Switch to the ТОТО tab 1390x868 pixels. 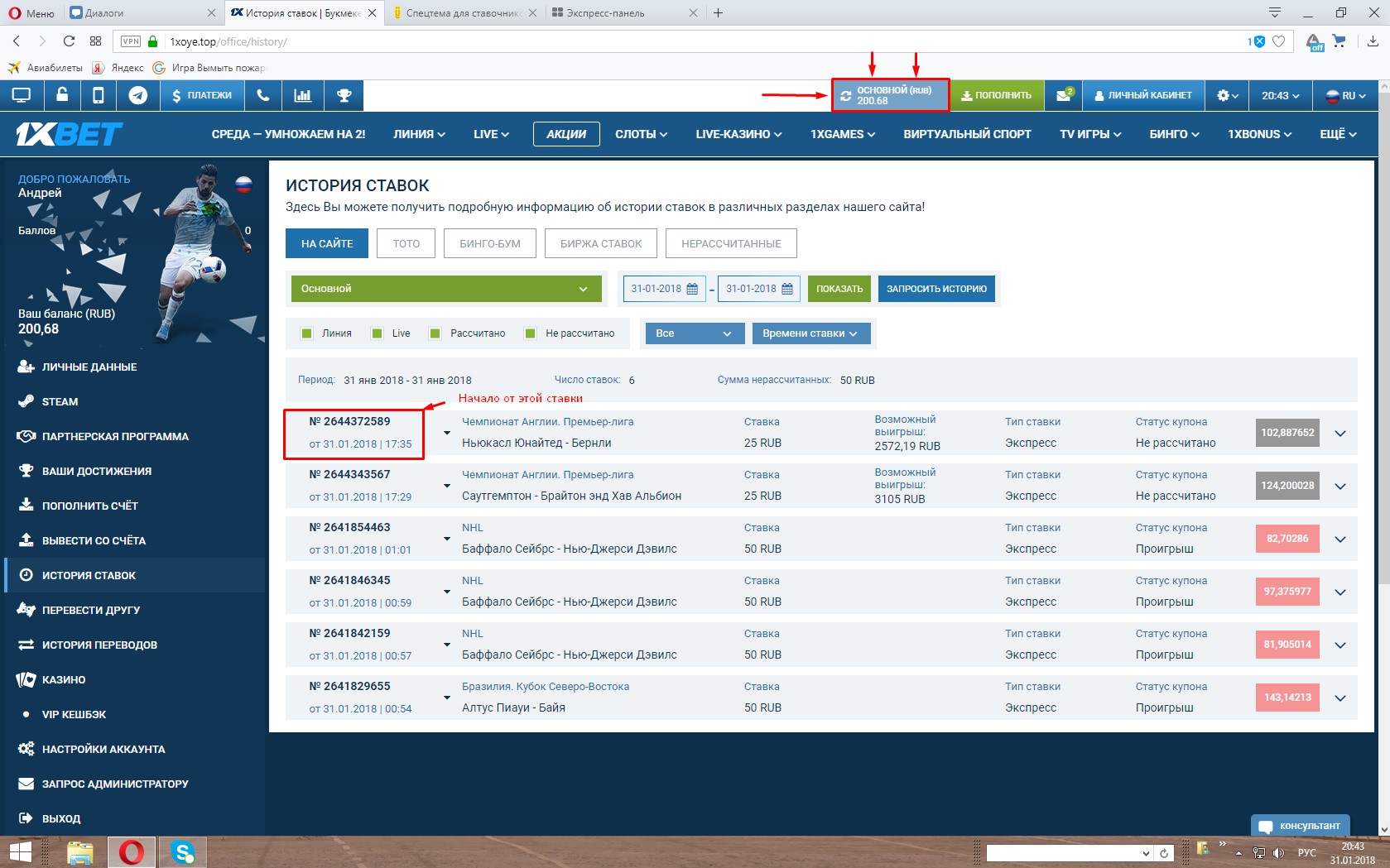coord(406,243)
